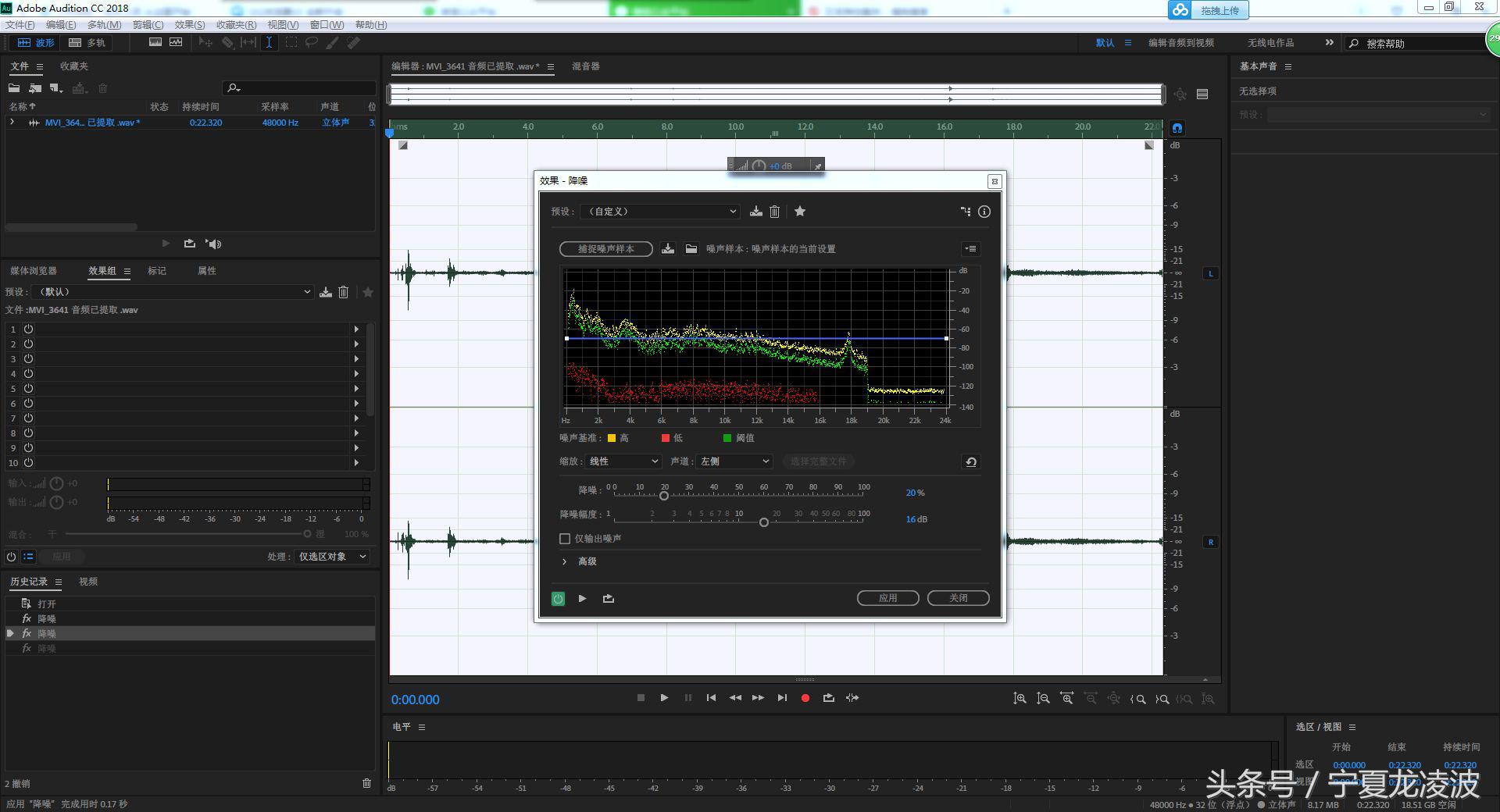
Task: Select the Razor tool
Action: click(227, 43)
